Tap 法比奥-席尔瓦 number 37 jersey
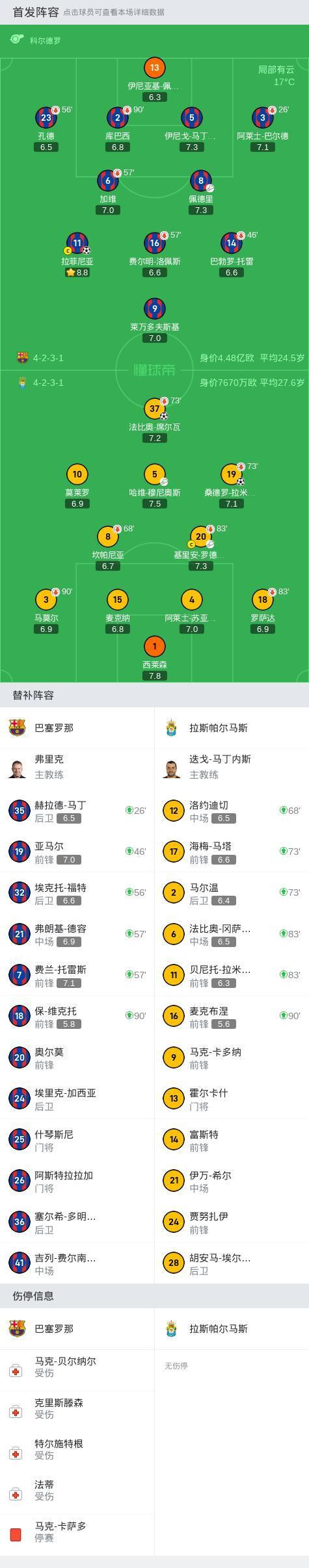This screenshot has width=309, height=1568. [154, 409]
